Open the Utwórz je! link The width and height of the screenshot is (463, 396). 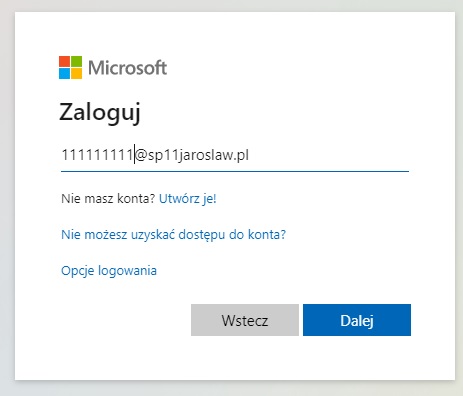pyautogui.click(x=188, y=199)
